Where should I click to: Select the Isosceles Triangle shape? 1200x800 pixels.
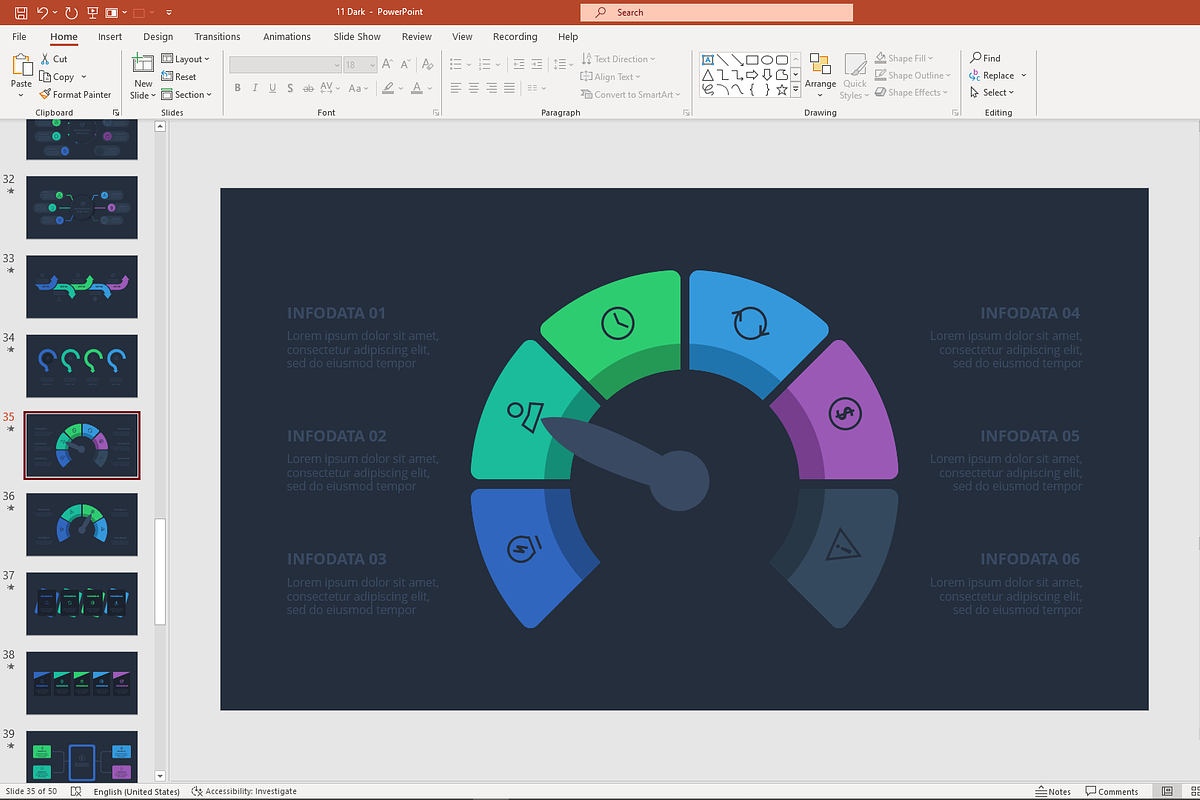pyautogui.click(x=708, y=74)
